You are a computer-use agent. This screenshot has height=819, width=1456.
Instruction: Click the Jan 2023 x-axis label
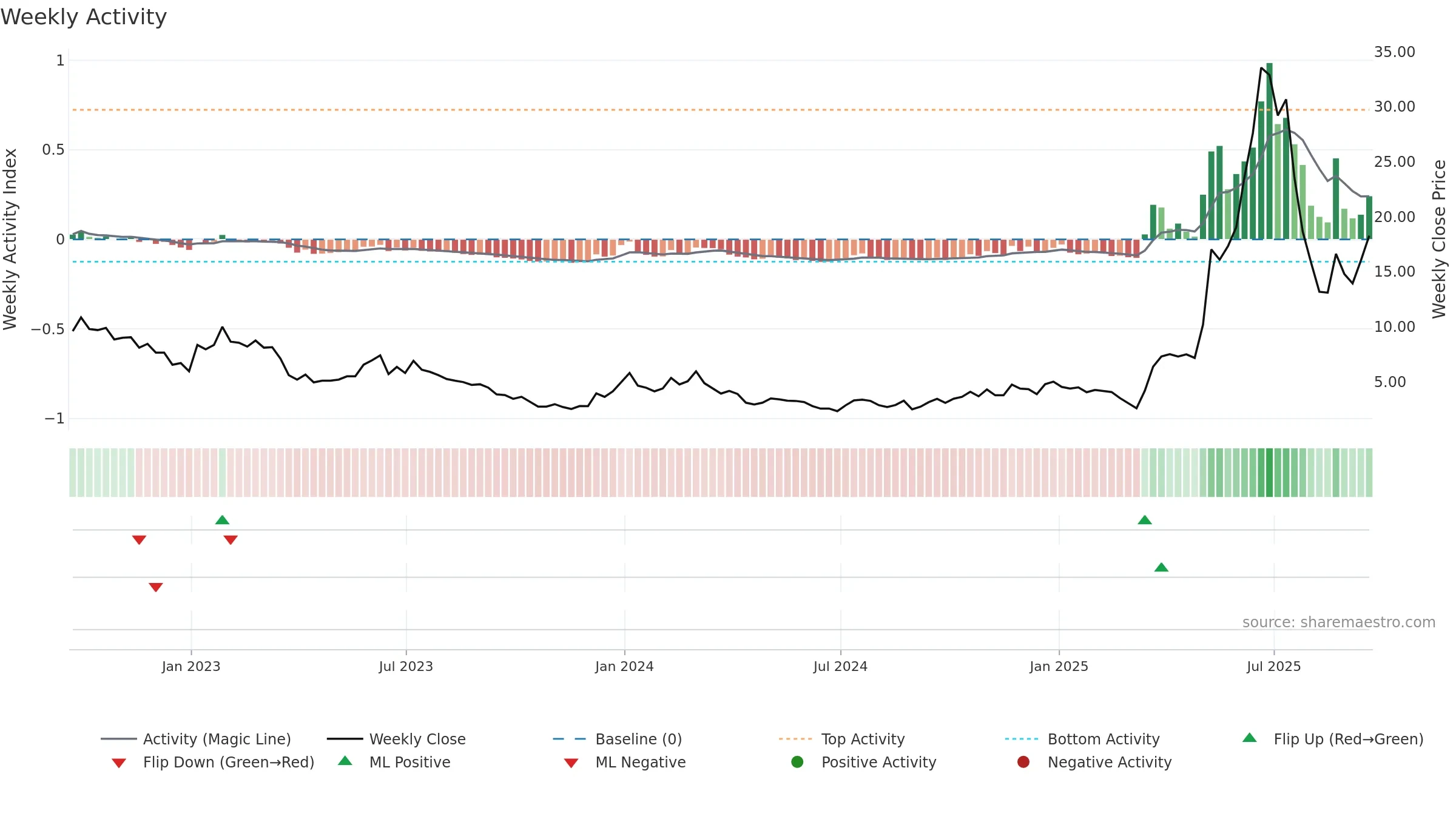tap(191, 666)
